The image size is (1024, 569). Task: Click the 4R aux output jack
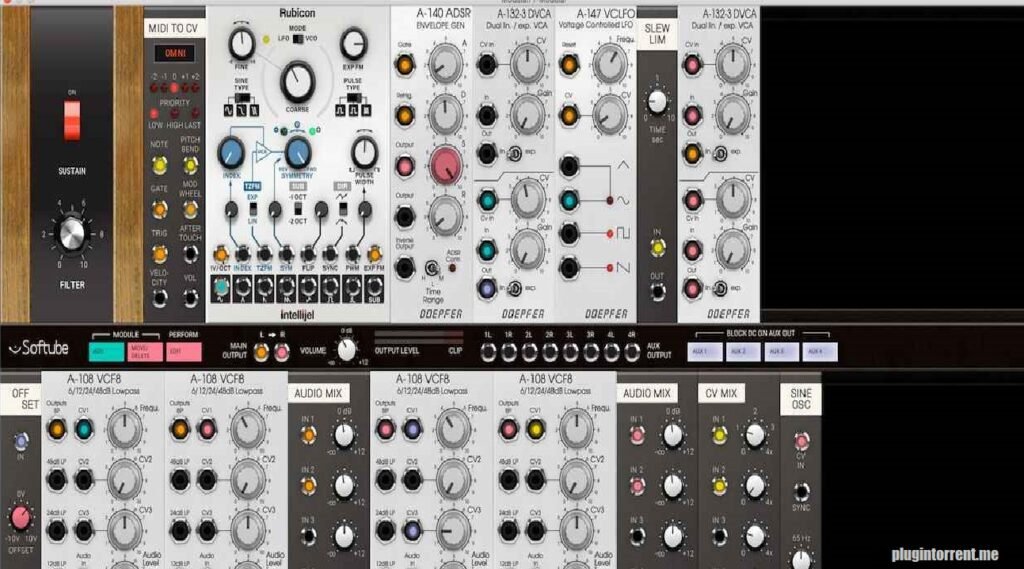click(x=632, y=353)
